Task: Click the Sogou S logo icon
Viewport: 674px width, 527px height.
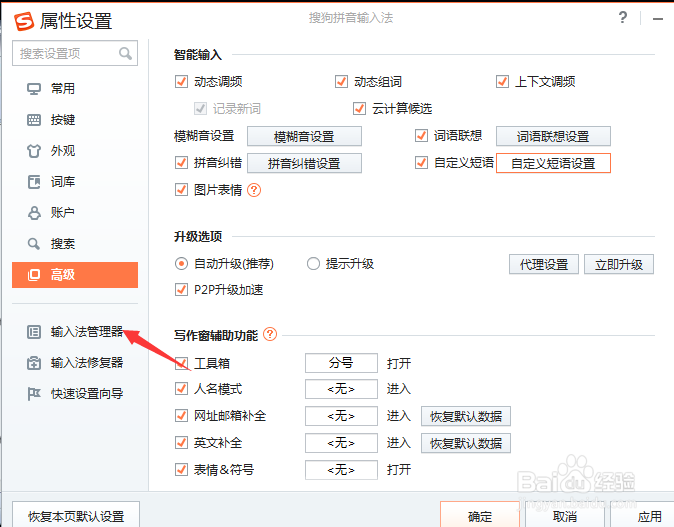Action: 24,21
